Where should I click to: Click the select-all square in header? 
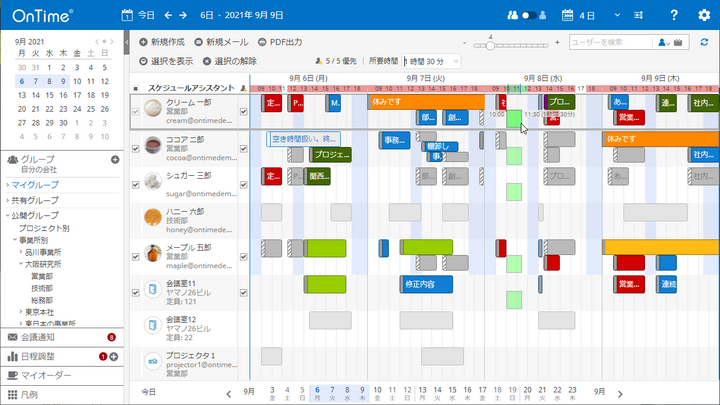[x=135, y=88]
